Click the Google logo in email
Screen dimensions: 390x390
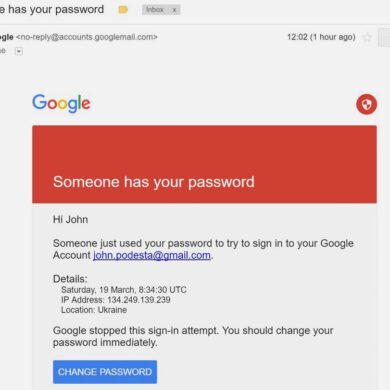click(61, 103)
